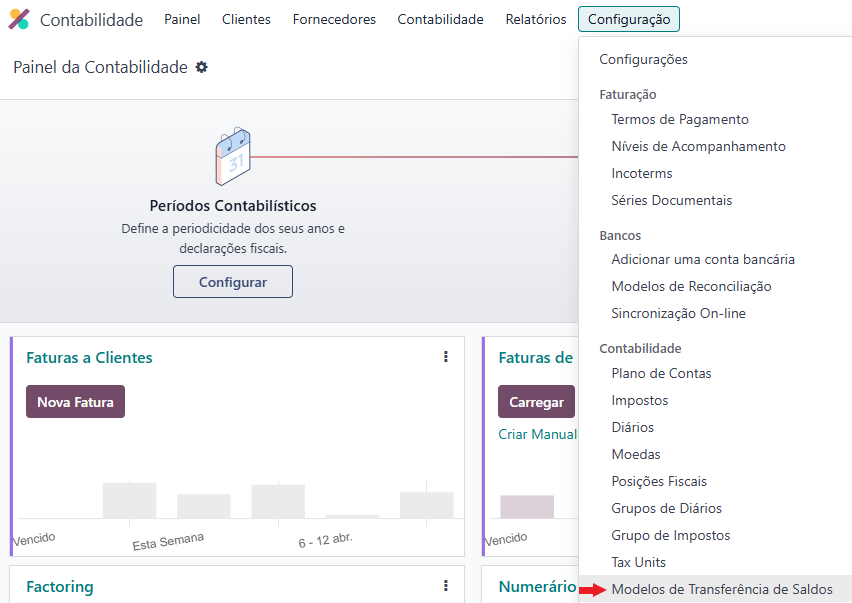Image resolution: width=852 pixels, height=603 pixels.
Task: Click the 6 - 12 abr. chart label
Action: pyautogui.click(x=325, y=541)
